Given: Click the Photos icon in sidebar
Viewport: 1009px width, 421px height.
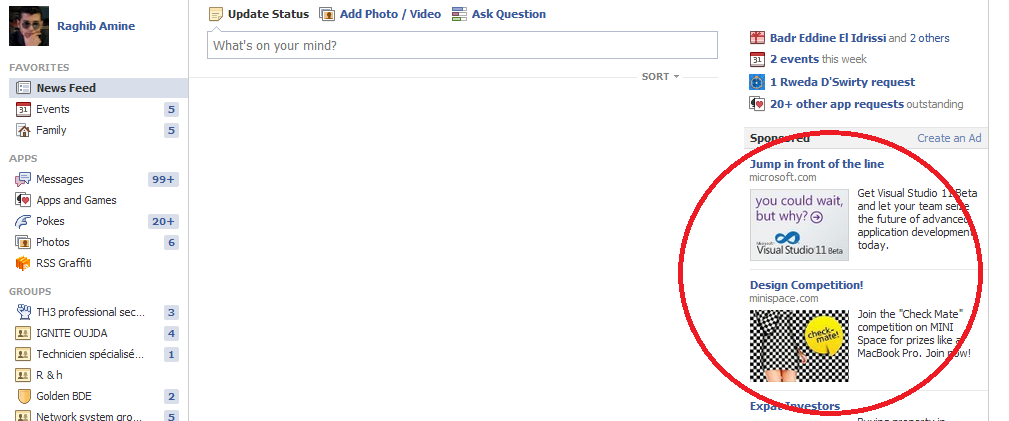Looking at the screenshot, I should [23, 243].
